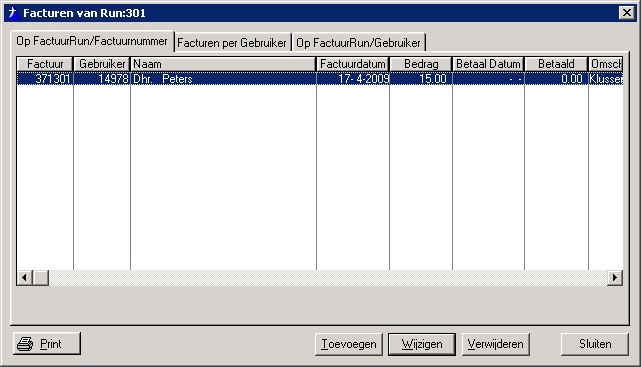Screen dimensions: 641x367
Task: Click the Klusser description cell
Action: click(x=606, y=78)
